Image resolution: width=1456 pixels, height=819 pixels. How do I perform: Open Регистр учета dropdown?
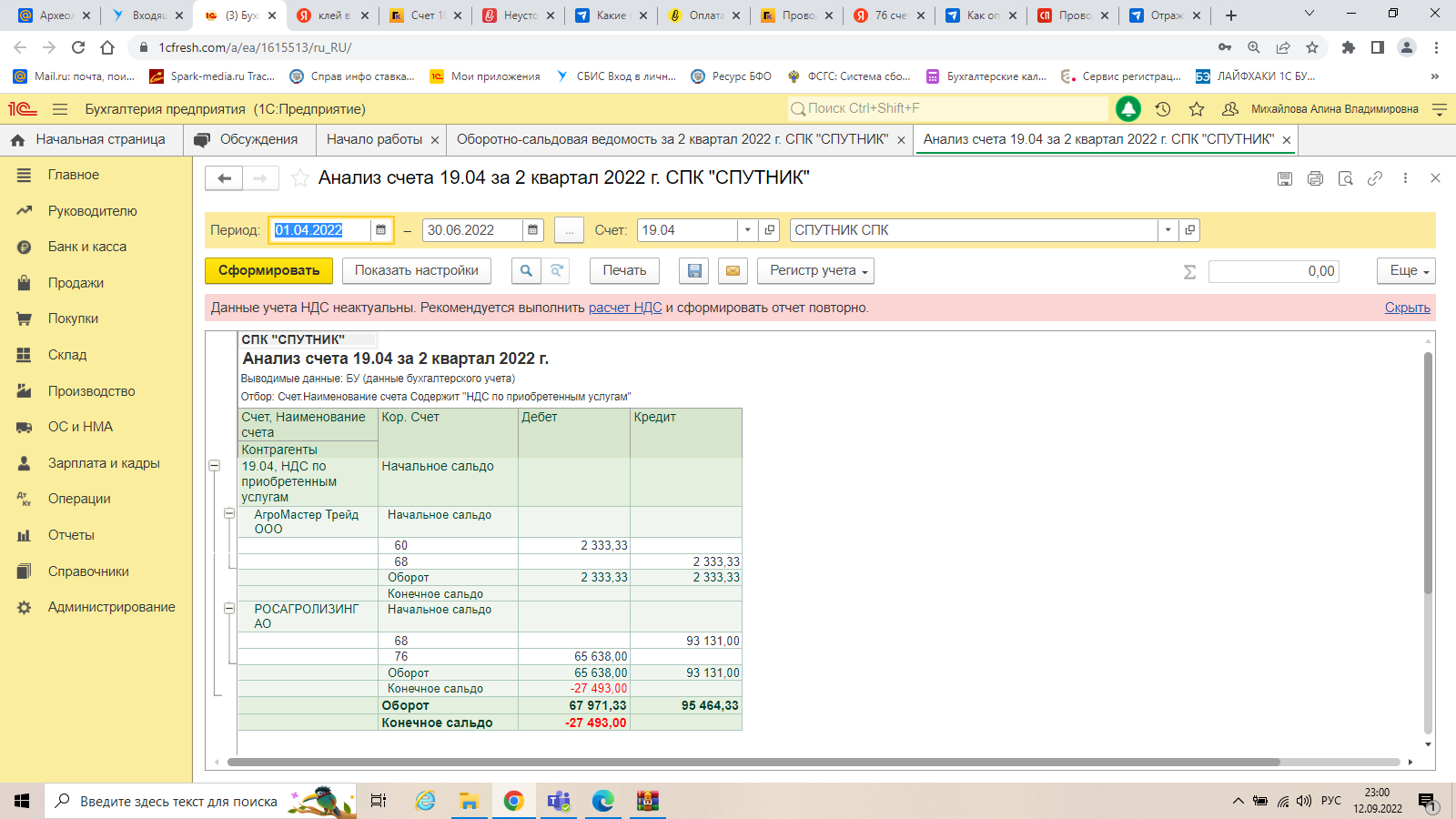point(816,270)
